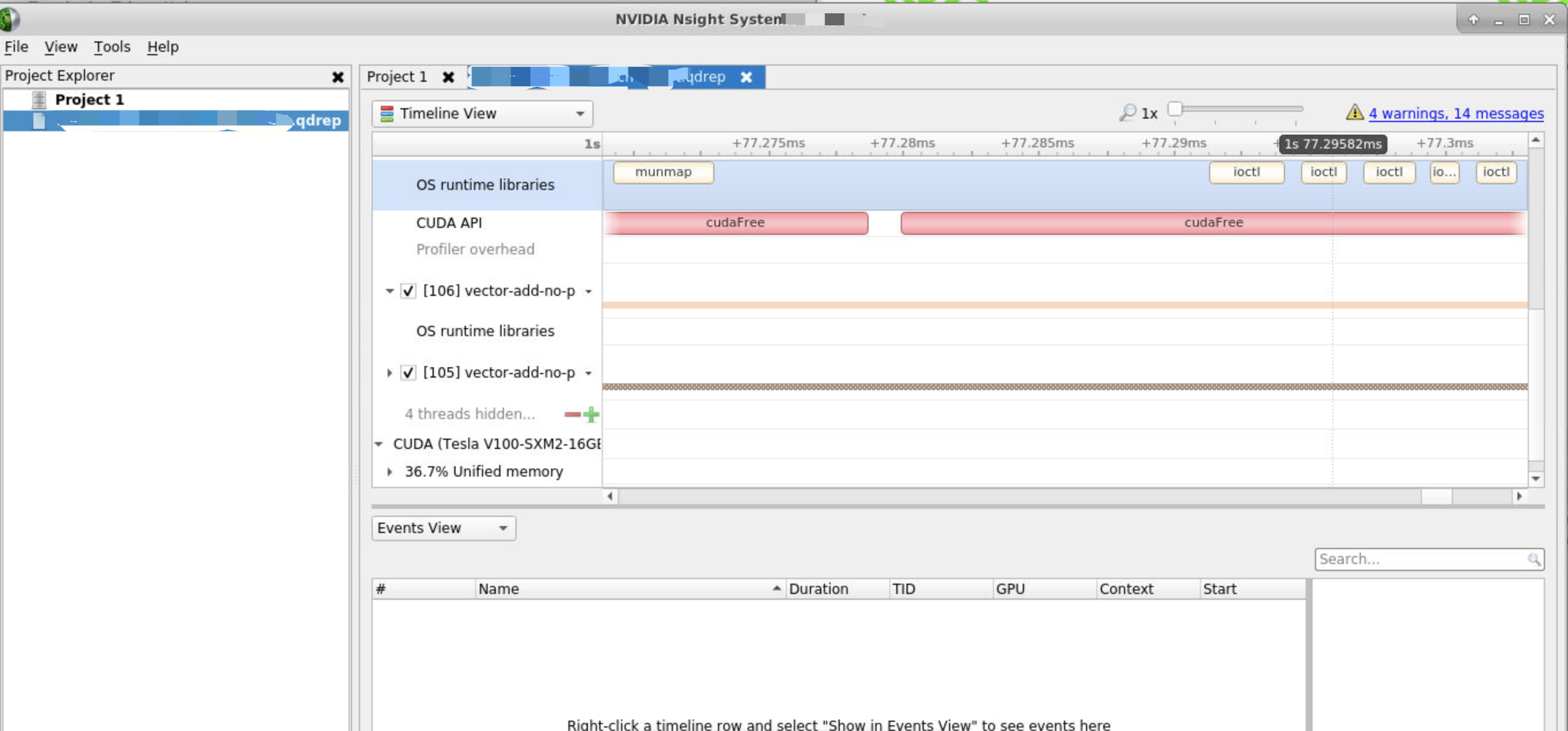Open the Timeline View dropdown
The height and width of the screenshot is (731, 1568).
coord(482,114)
